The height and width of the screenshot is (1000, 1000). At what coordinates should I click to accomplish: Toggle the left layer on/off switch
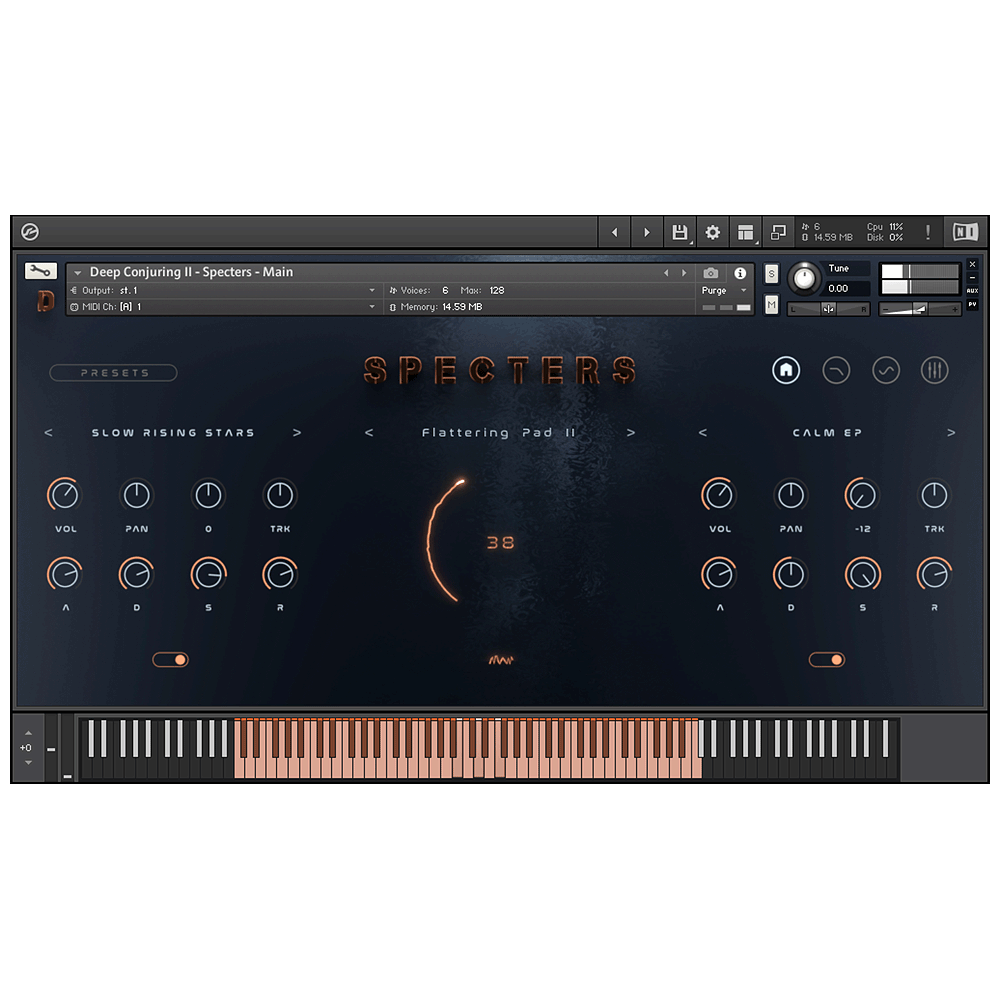click(x=170, y=659)
